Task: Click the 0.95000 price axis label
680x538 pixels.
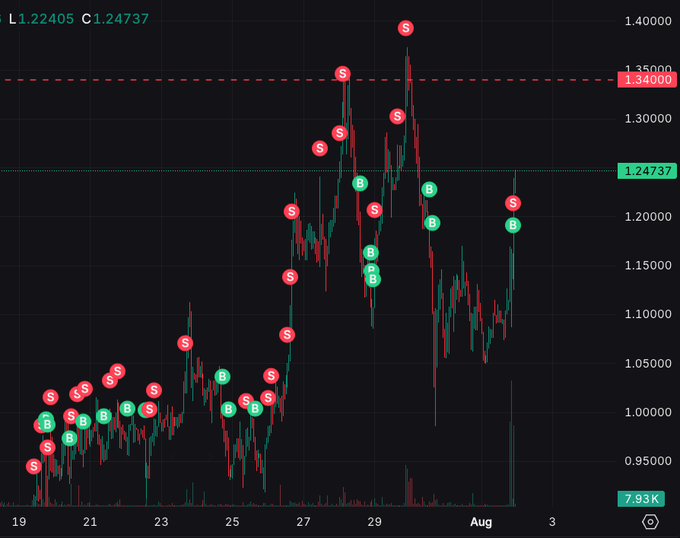Action: [x=648, y=461]
